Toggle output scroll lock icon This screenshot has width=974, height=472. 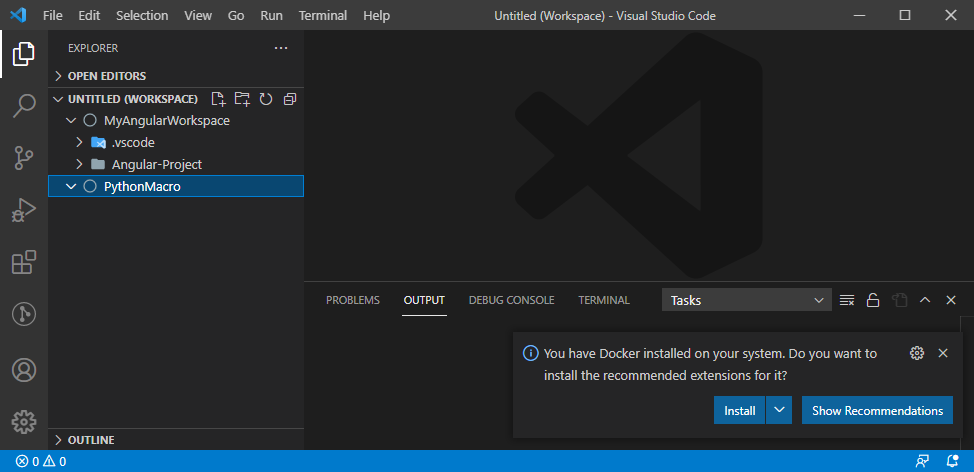pyautogui.click(x=873, y=300)
